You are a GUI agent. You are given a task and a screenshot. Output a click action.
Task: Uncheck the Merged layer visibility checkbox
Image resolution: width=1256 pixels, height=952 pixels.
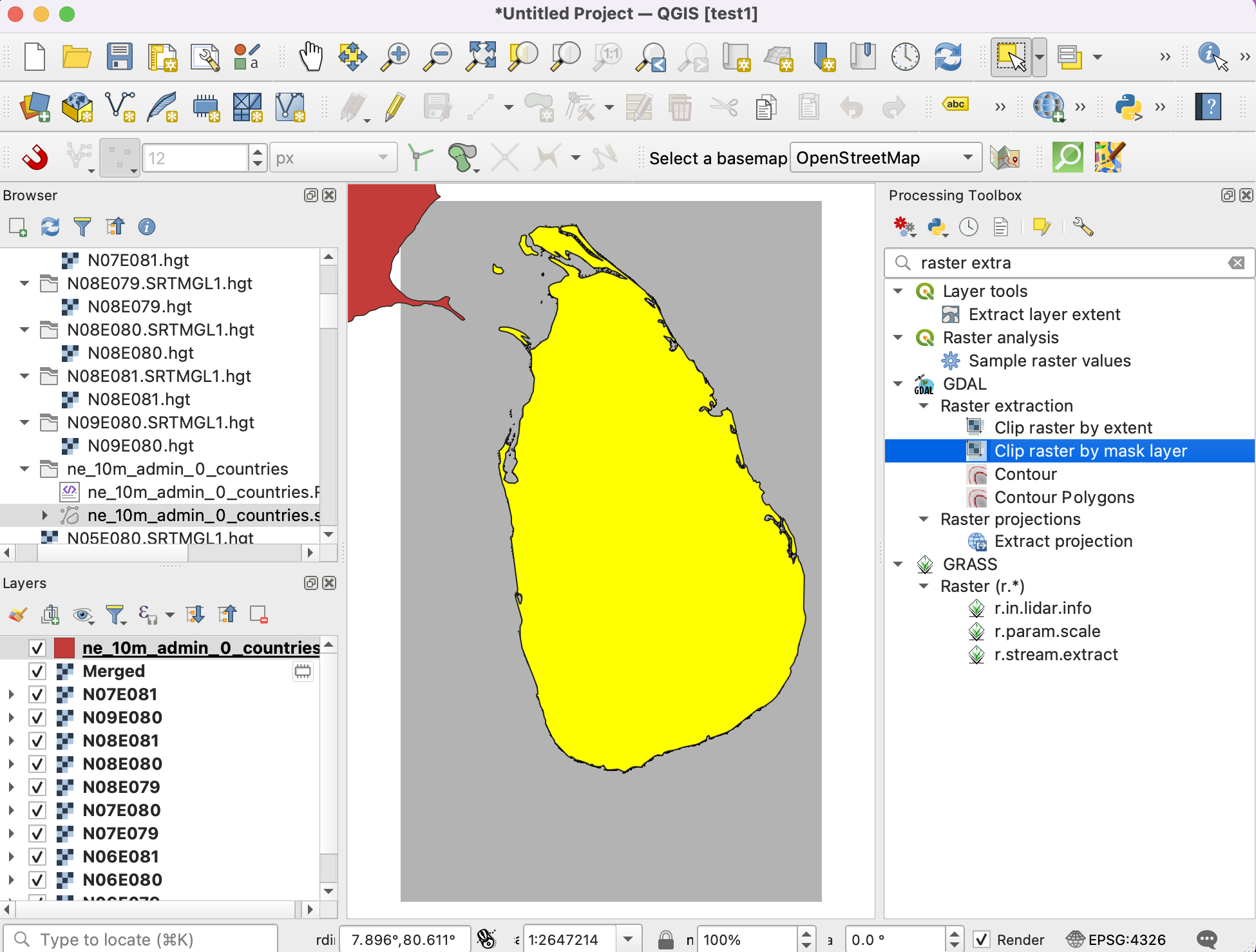[37, 671]
